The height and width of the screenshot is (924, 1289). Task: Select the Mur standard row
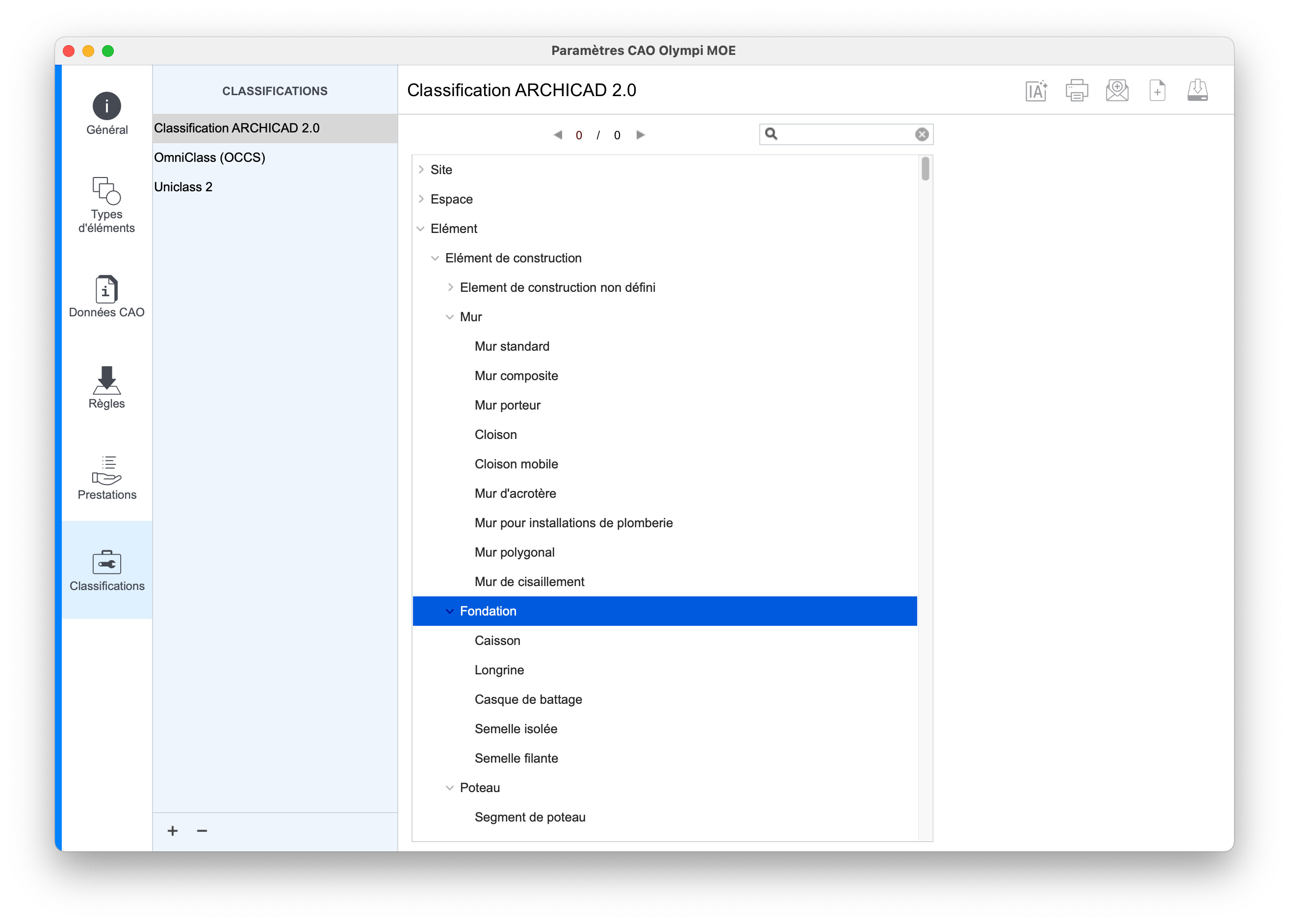pyautogui.click(x=665, y=346)
